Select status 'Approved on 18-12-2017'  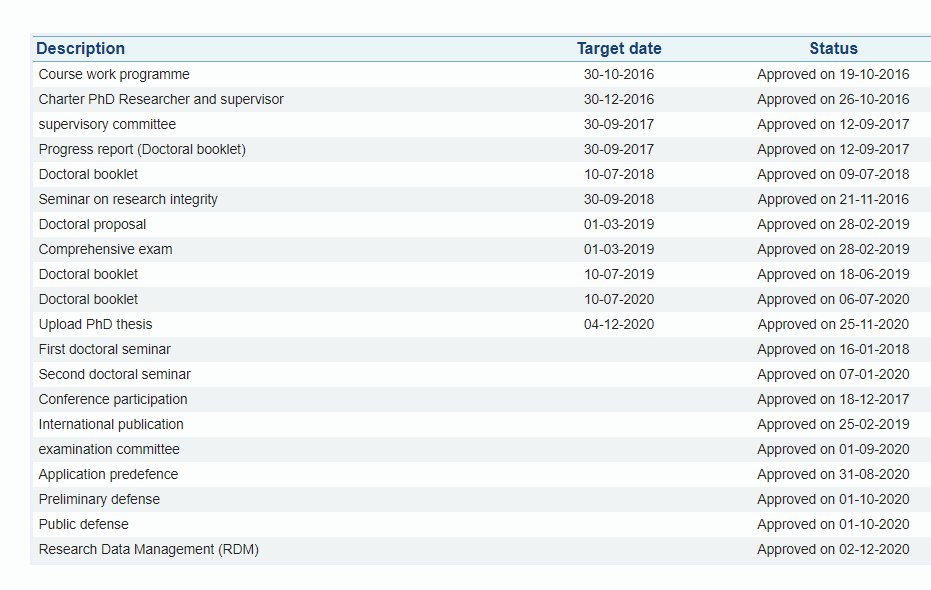pyautogui.click(x=833, y=399)
